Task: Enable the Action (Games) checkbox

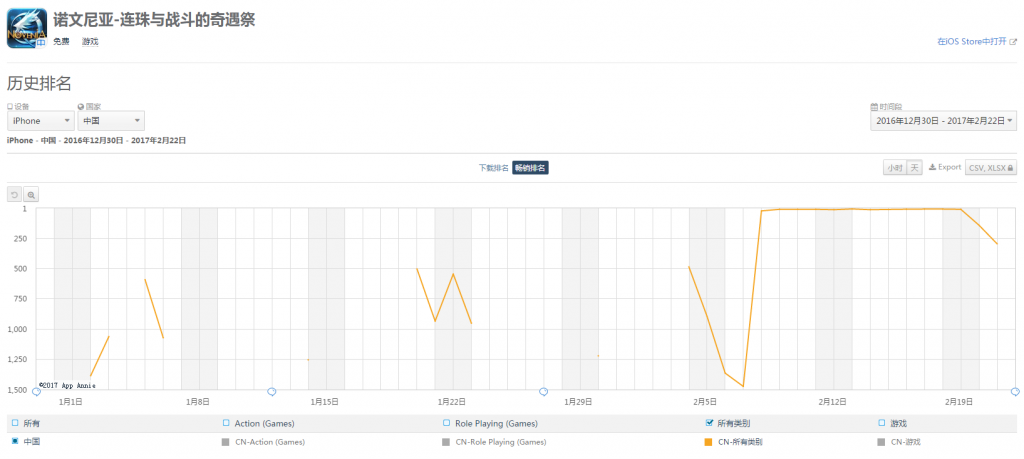Action: tap(227, 423)
